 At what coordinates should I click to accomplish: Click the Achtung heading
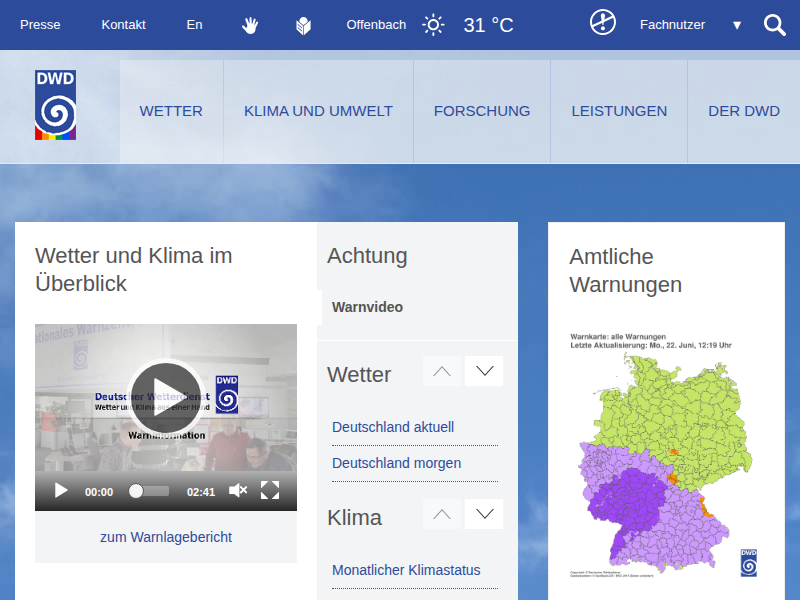367,256
